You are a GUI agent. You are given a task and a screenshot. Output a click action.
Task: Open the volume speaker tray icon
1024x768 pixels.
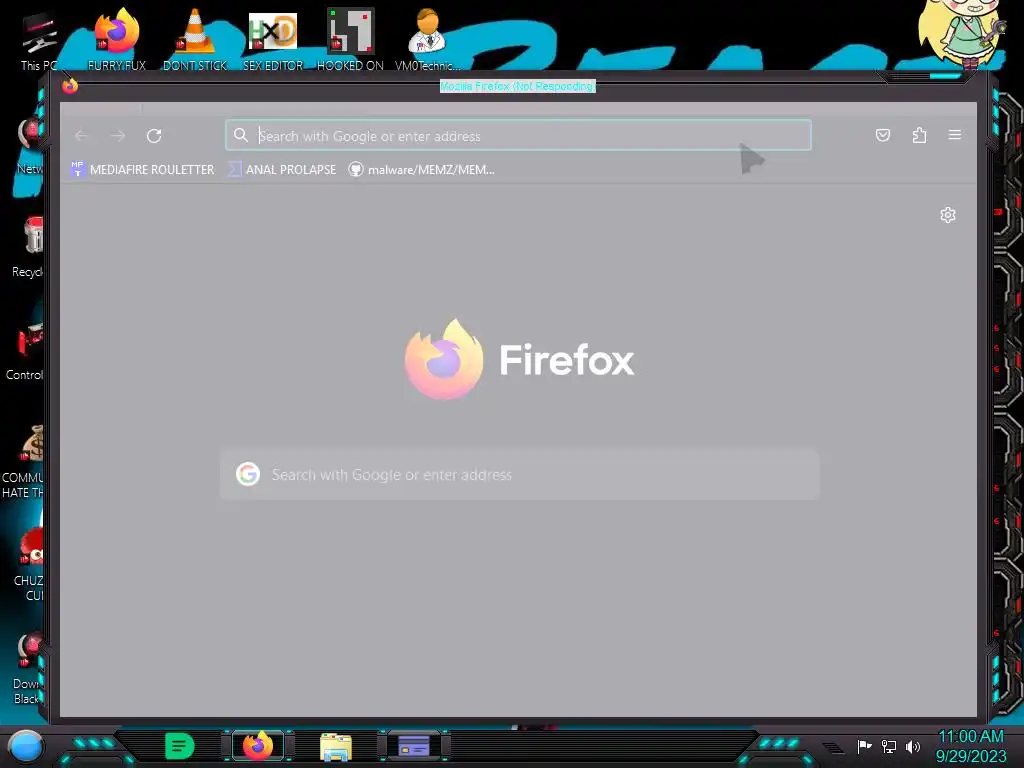click(x=913, y=746)
